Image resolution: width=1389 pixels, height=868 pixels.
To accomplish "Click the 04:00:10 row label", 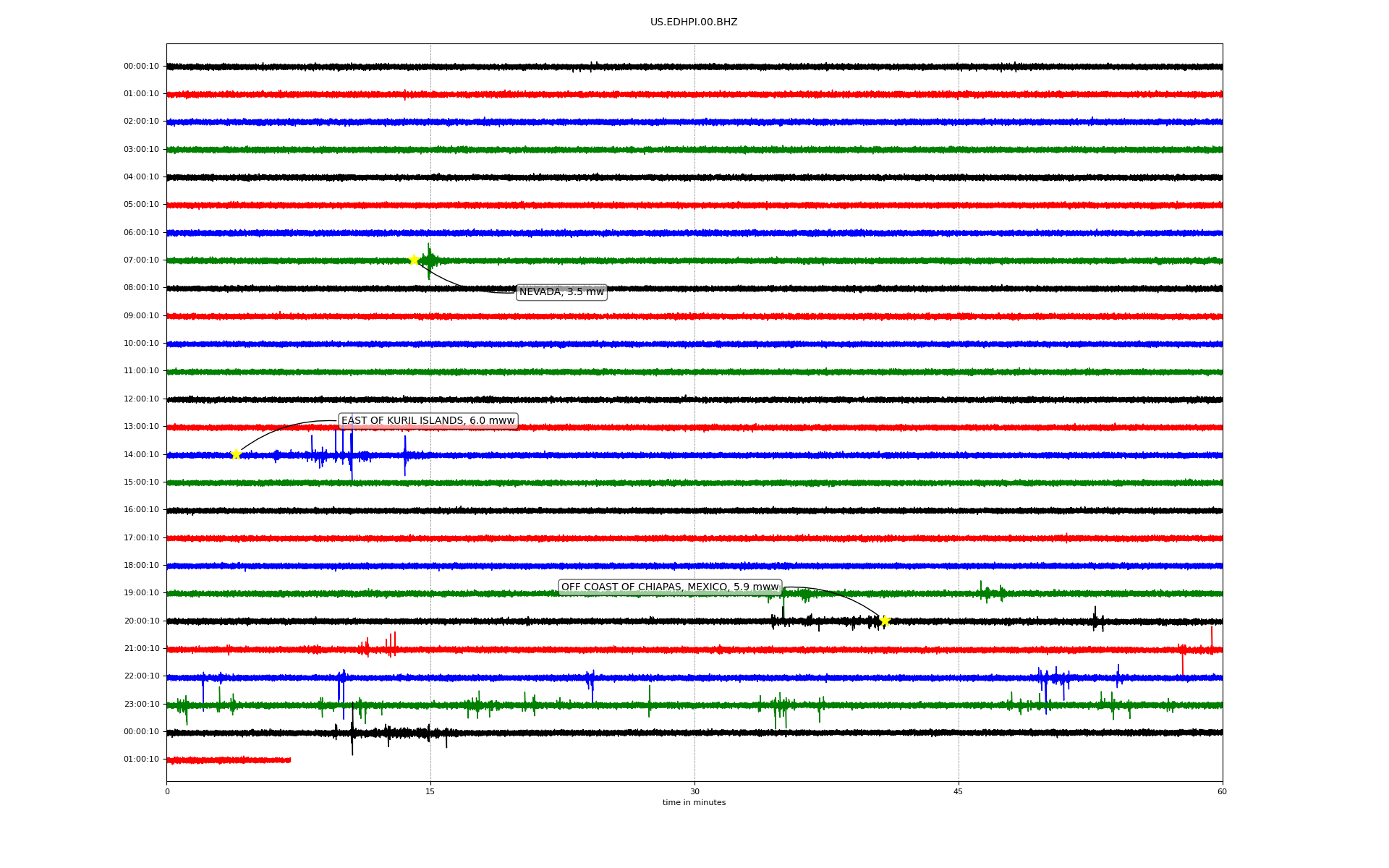I will coord(141,177).
